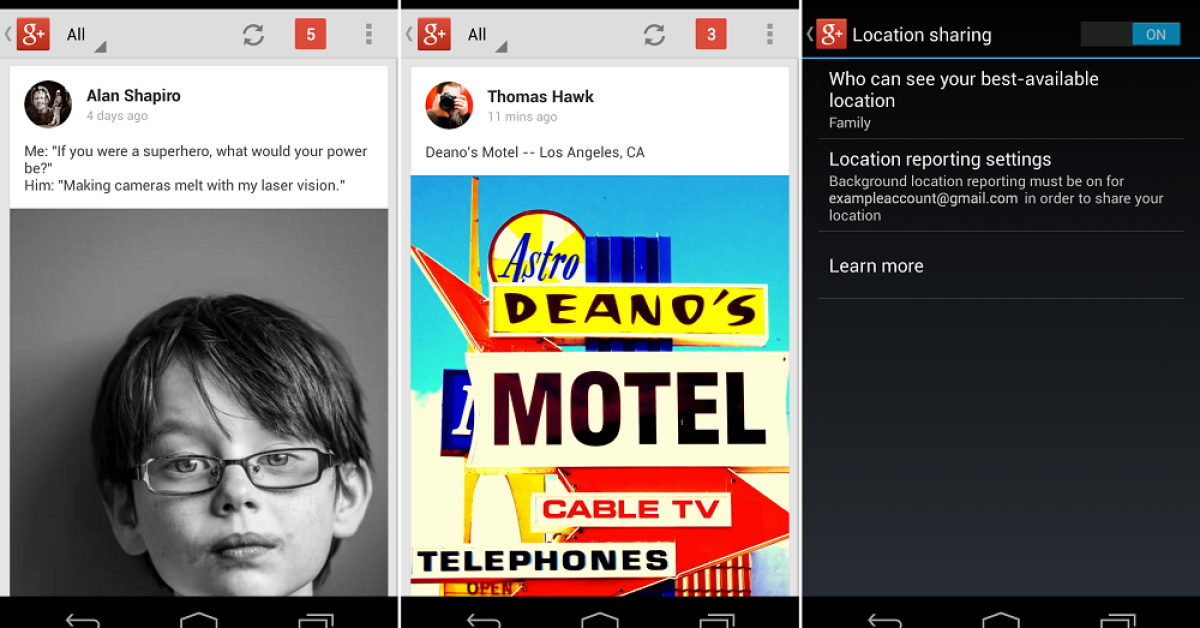Tap the Google+ logo in Alan Shapiro's screen

33,35
